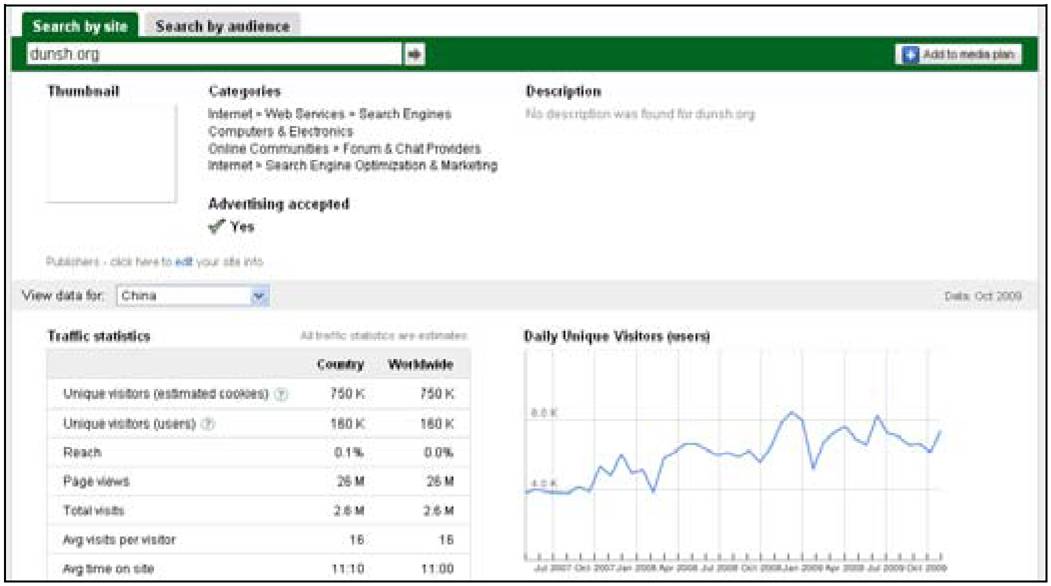Click the Total visits row label
Viewport: 1051px width, 586px height.
[x=93, y=511]
